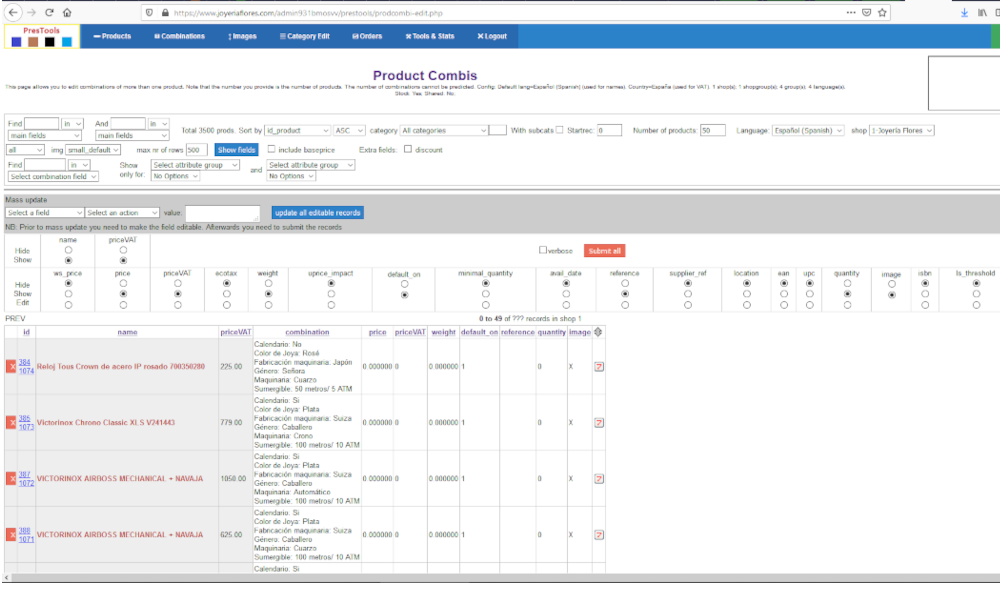The width and height of the screenshot is (1000, 600).
Task: Open the Products menu
Action: click(112, 36)
